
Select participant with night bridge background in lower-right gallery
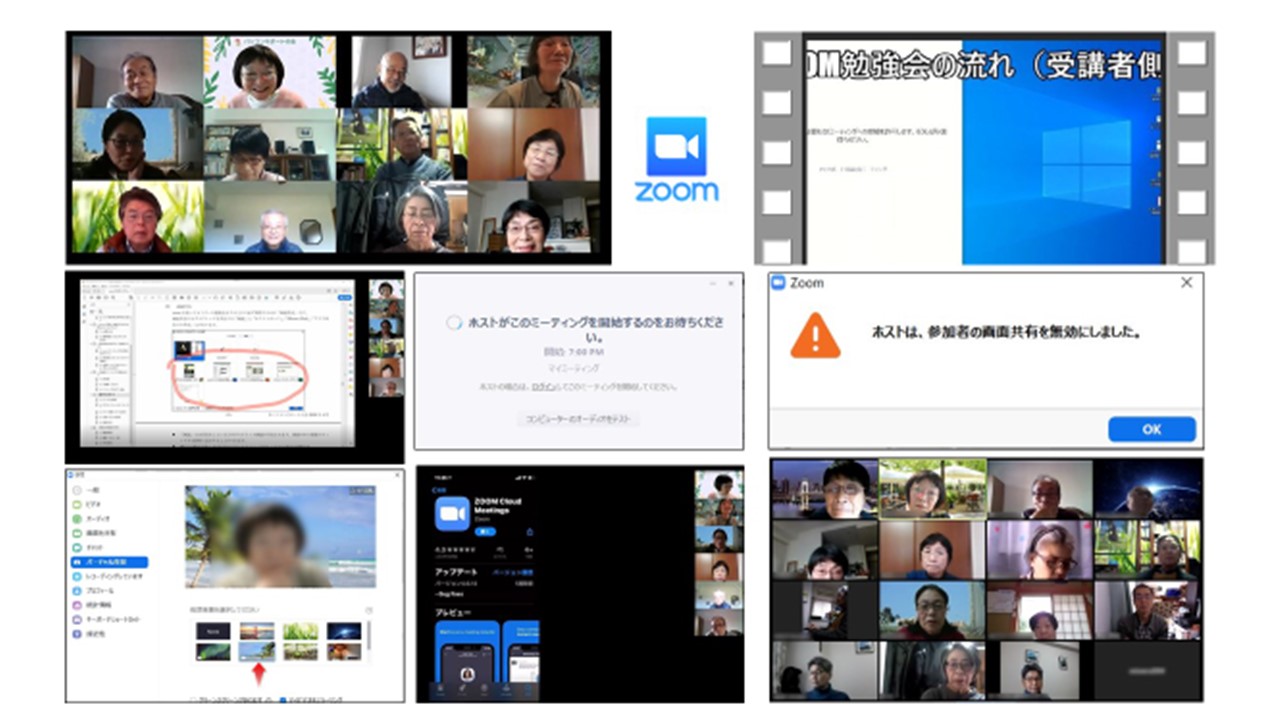point(824,488)
